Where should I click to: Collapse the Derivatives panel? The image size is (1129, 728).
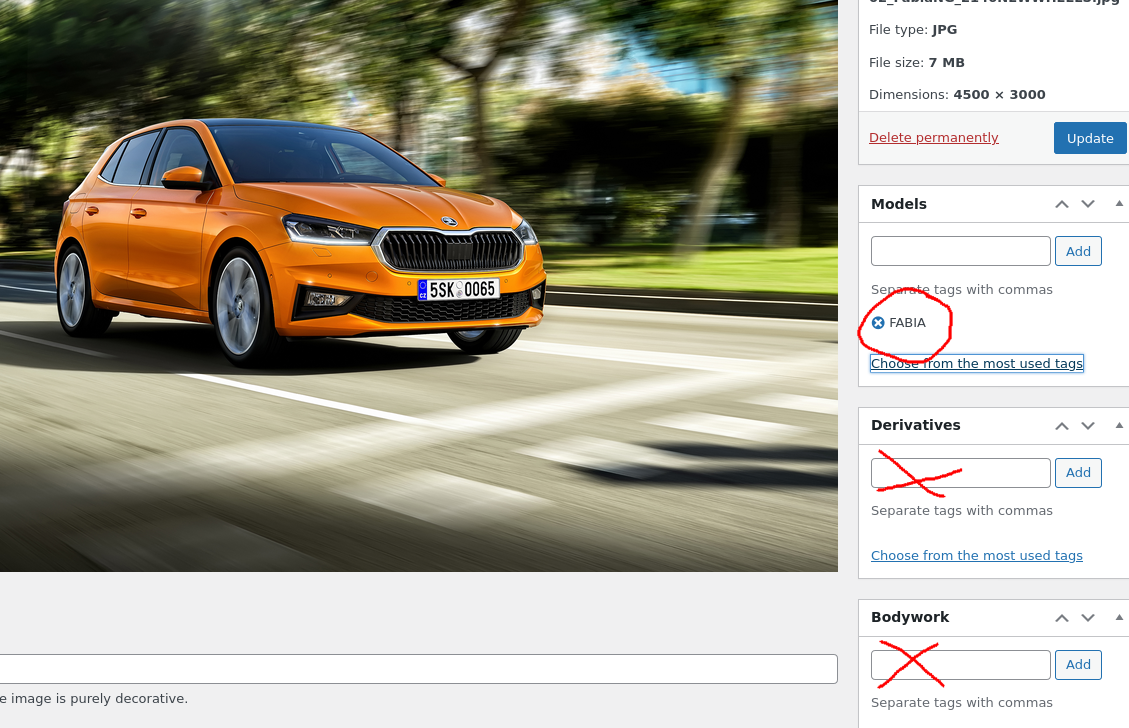1119,425
